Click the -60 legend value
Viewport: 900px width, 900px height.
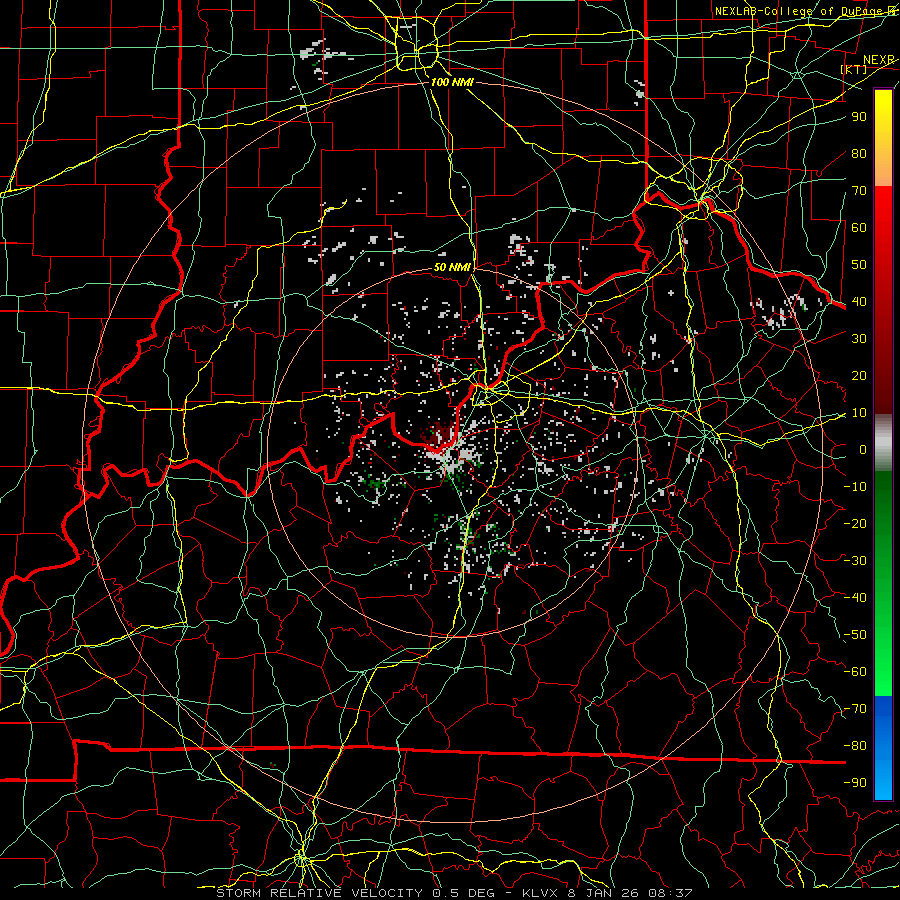pyautogui.click(x=855, y=672)
